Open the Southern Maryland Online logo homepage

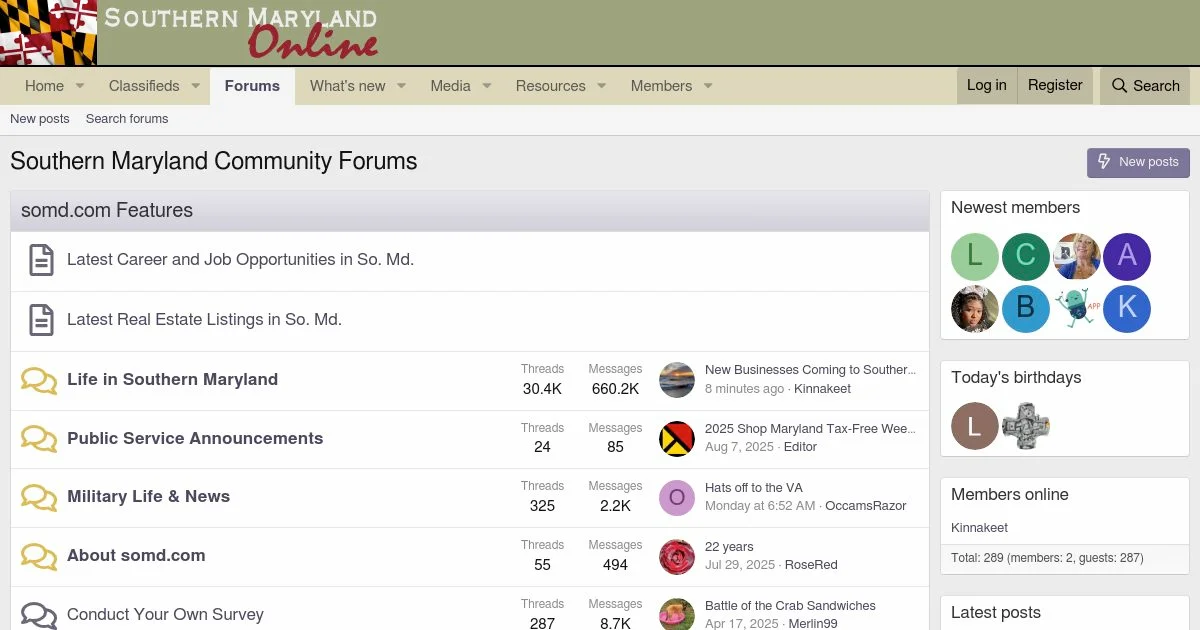click(x=190, y=32)
